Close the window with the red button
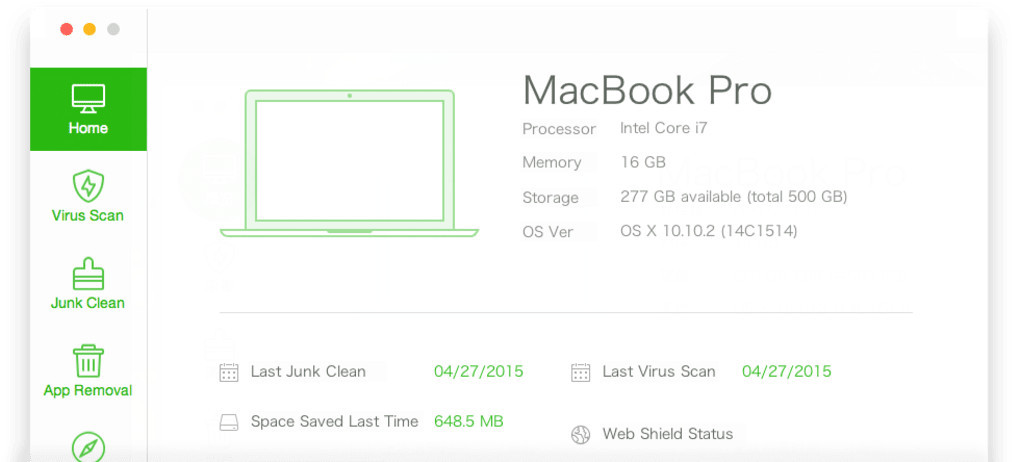Image resolution: width=1020 pixels, height=462 pixels. (67, 29)
